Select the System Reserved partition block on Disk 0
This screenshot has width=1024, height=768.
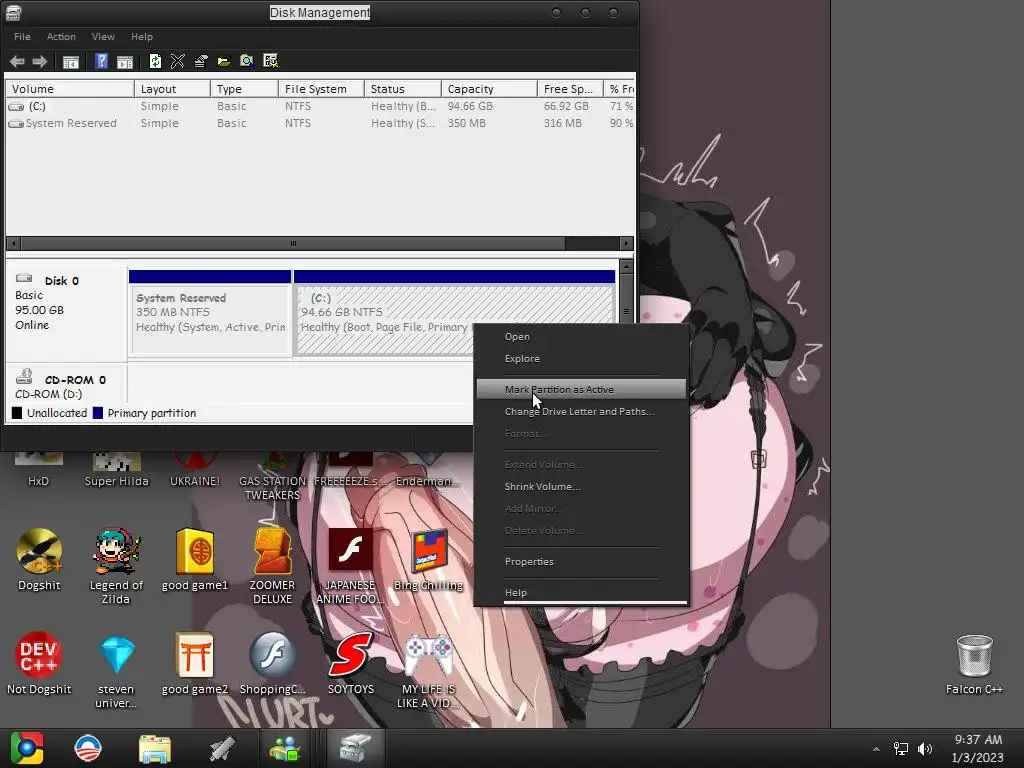[x=210, y=313]
